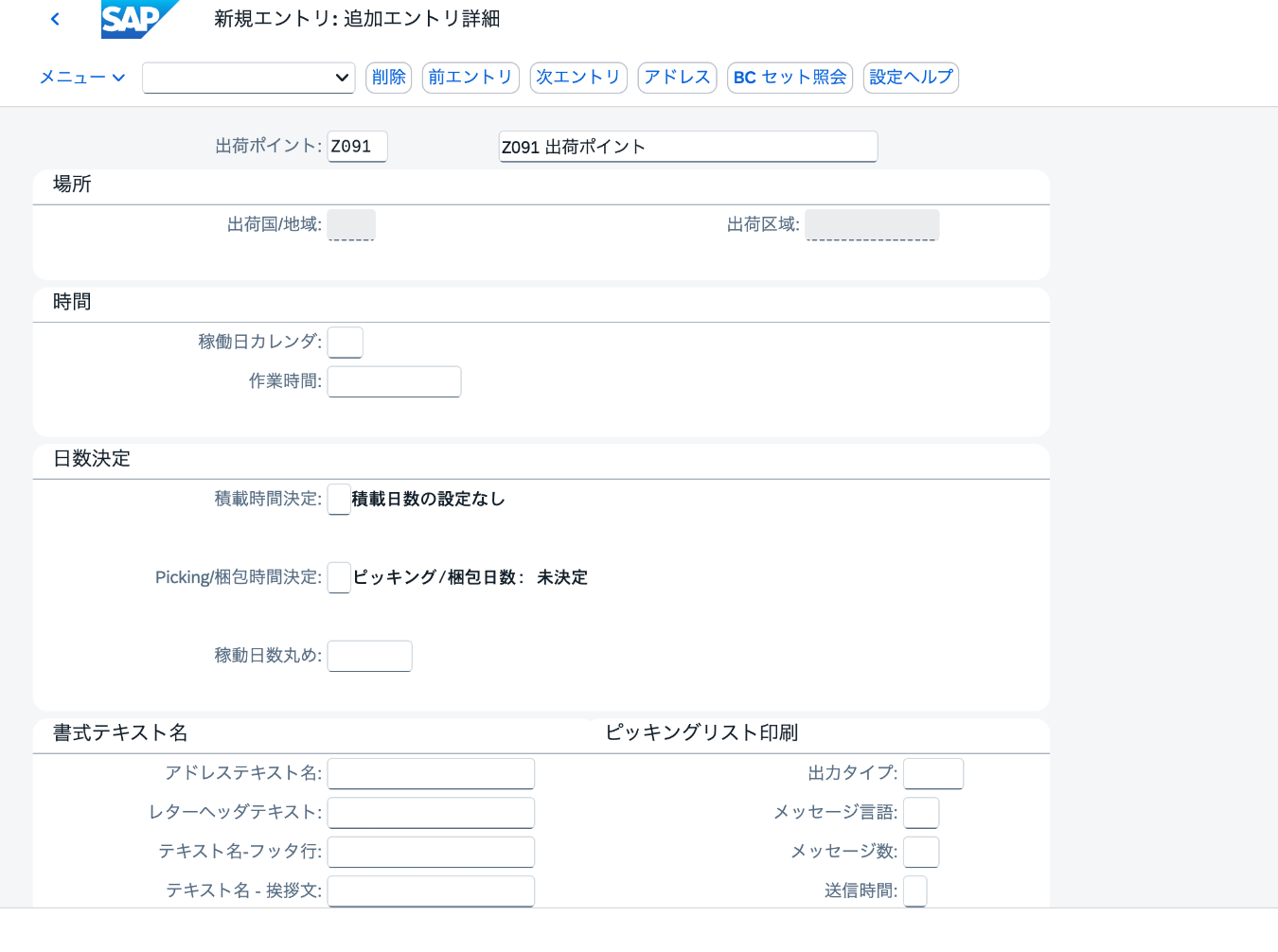Viewport: 1278px width, 952px height.
Task: Click the 場所 section header
Action: [72, 185]
